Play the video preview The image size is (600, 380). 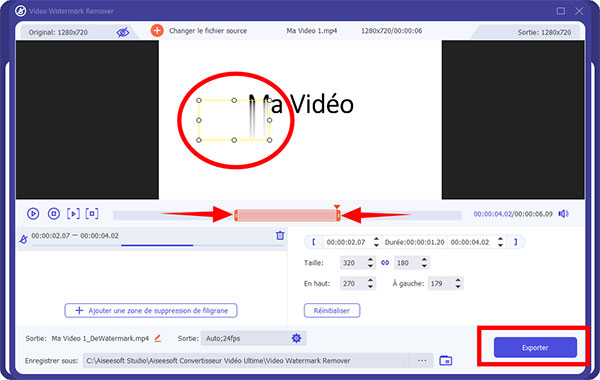tap(33, 214)
